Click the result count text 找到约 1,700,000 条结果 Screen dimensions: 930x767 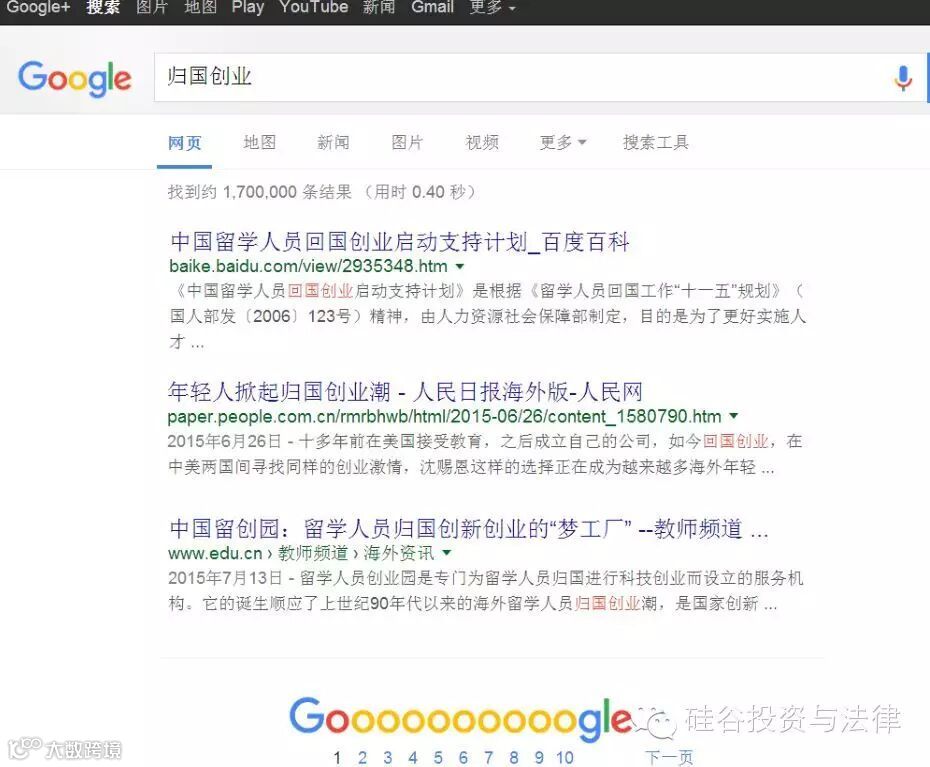tap(260, 192)
